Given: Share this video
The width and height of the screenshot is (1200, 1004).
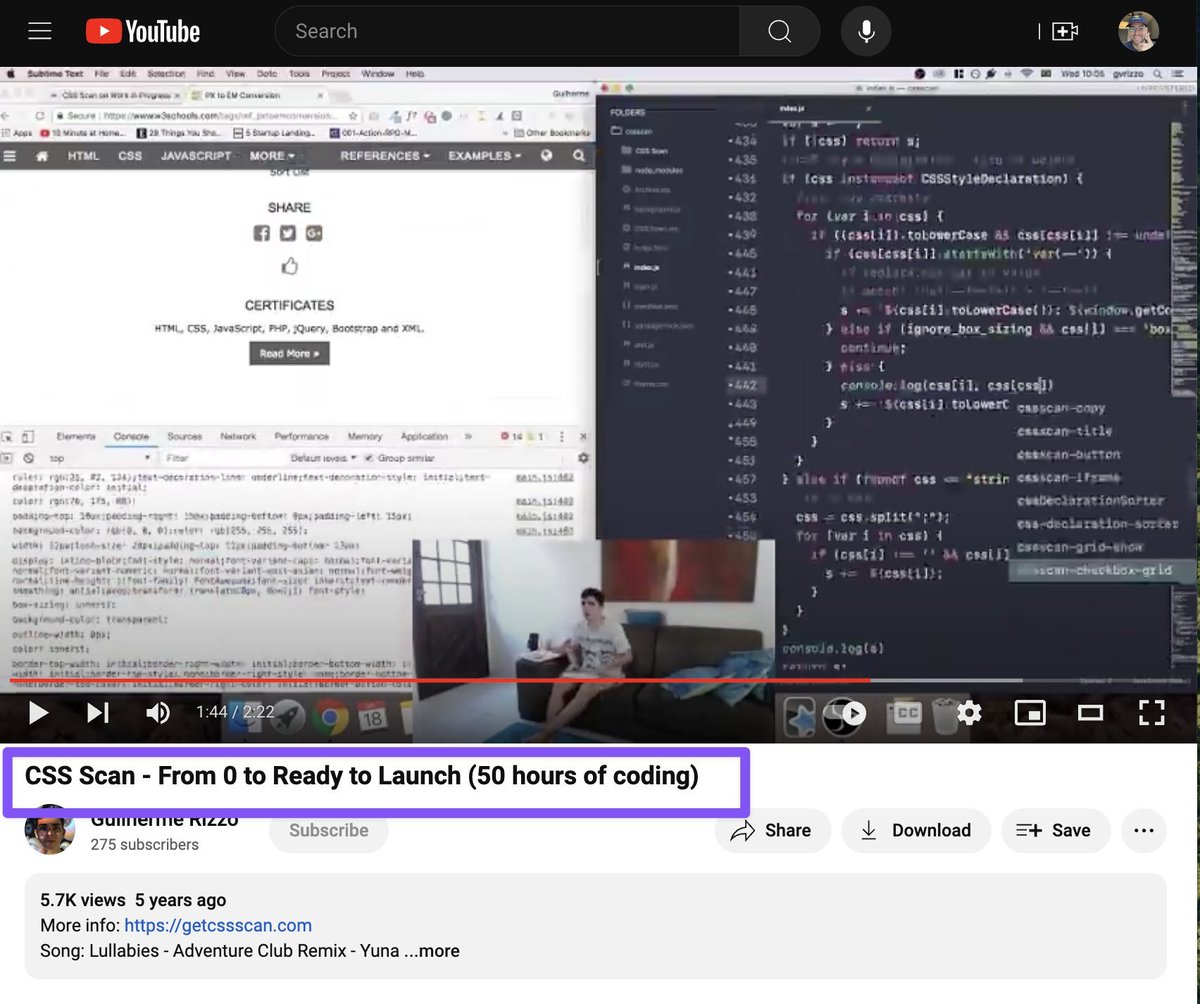Looking at the screenshot, I should click(x=772, y=830).
